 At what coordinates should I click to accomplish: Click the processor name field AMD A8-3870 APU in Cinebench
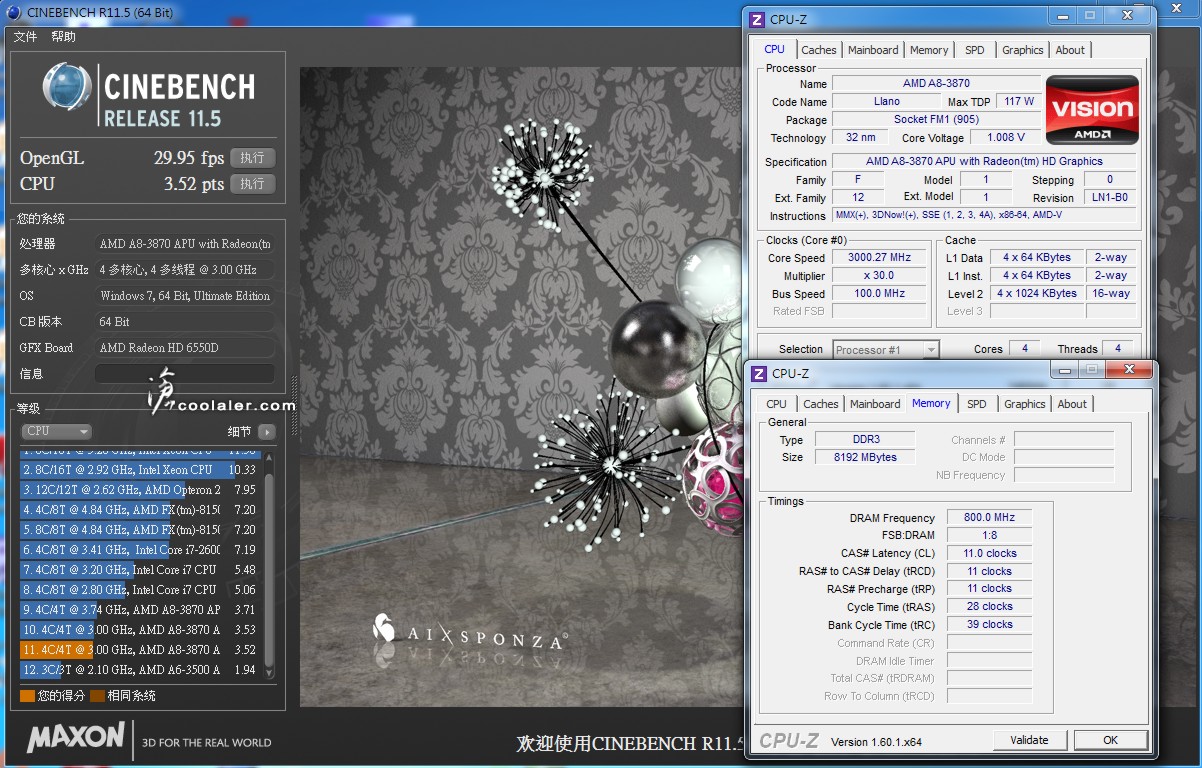click(185, 244)
